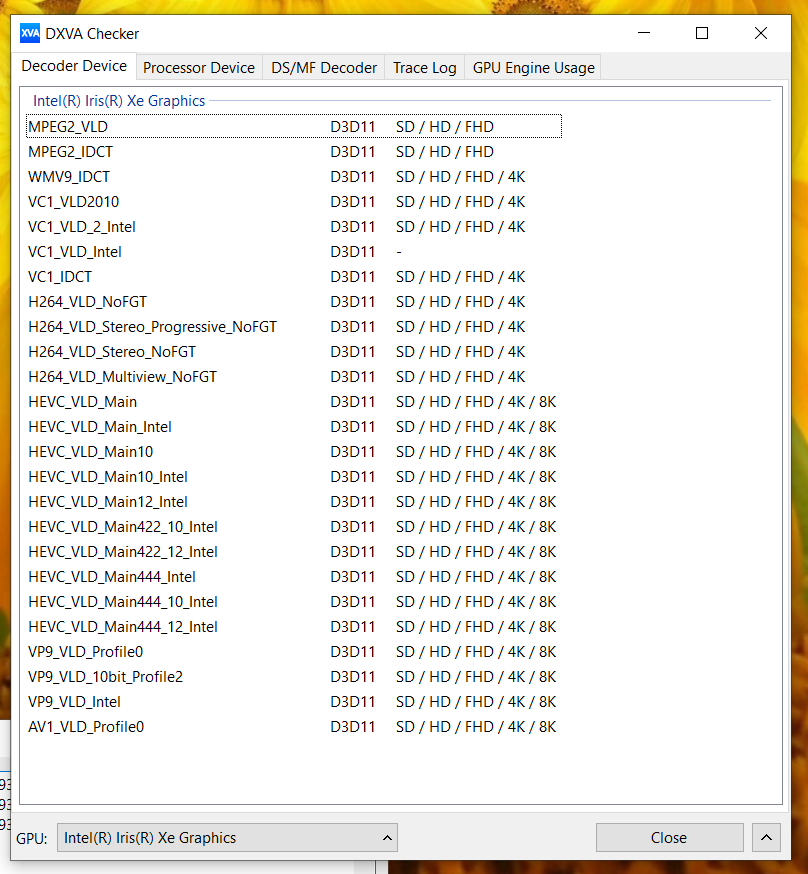
Task: Close the DXVA Checker window via the X
Action: pos(761,33)
